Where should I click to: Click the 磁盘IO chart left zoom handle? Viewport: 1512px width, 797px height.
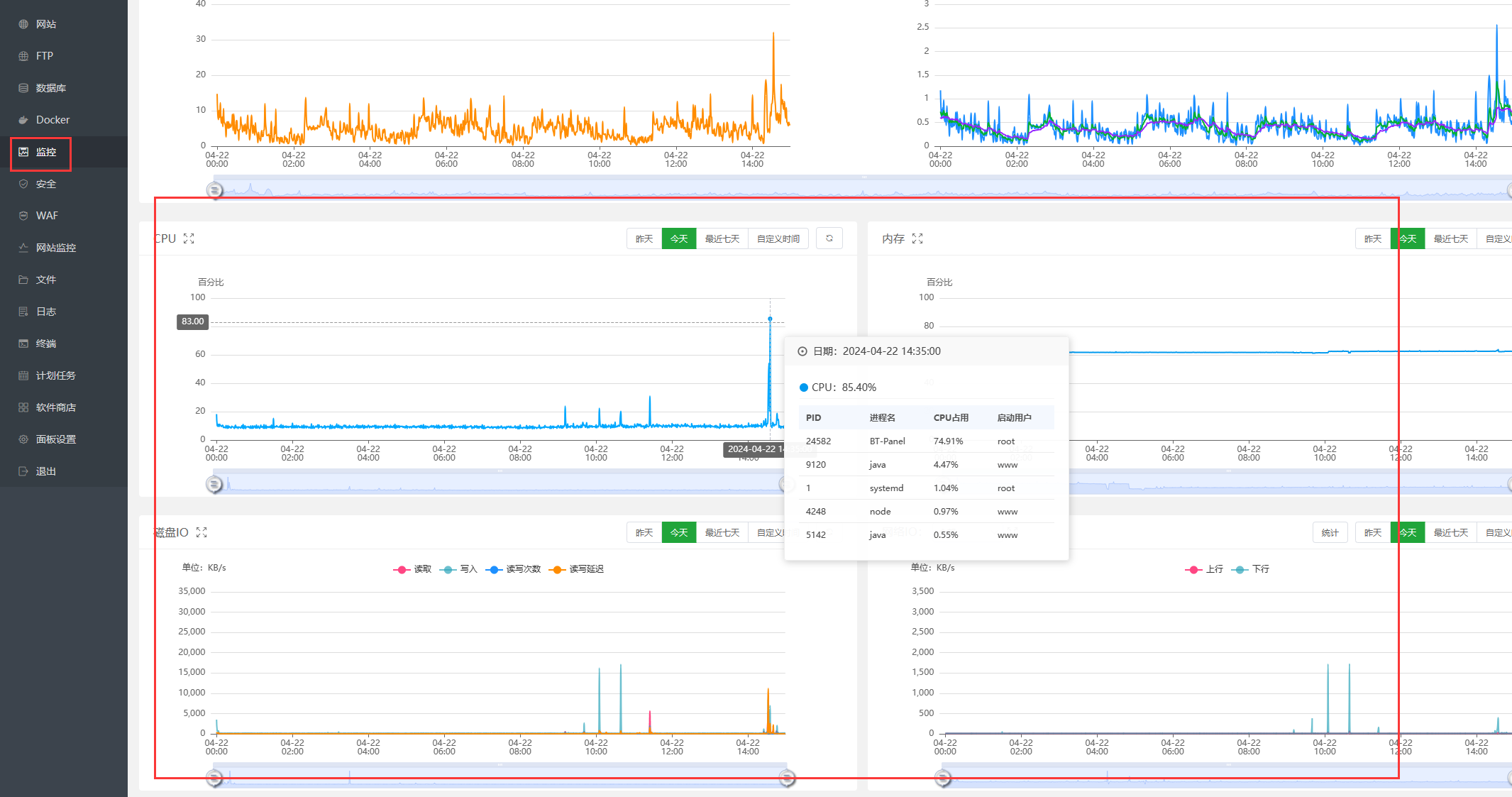coord(214,778)
